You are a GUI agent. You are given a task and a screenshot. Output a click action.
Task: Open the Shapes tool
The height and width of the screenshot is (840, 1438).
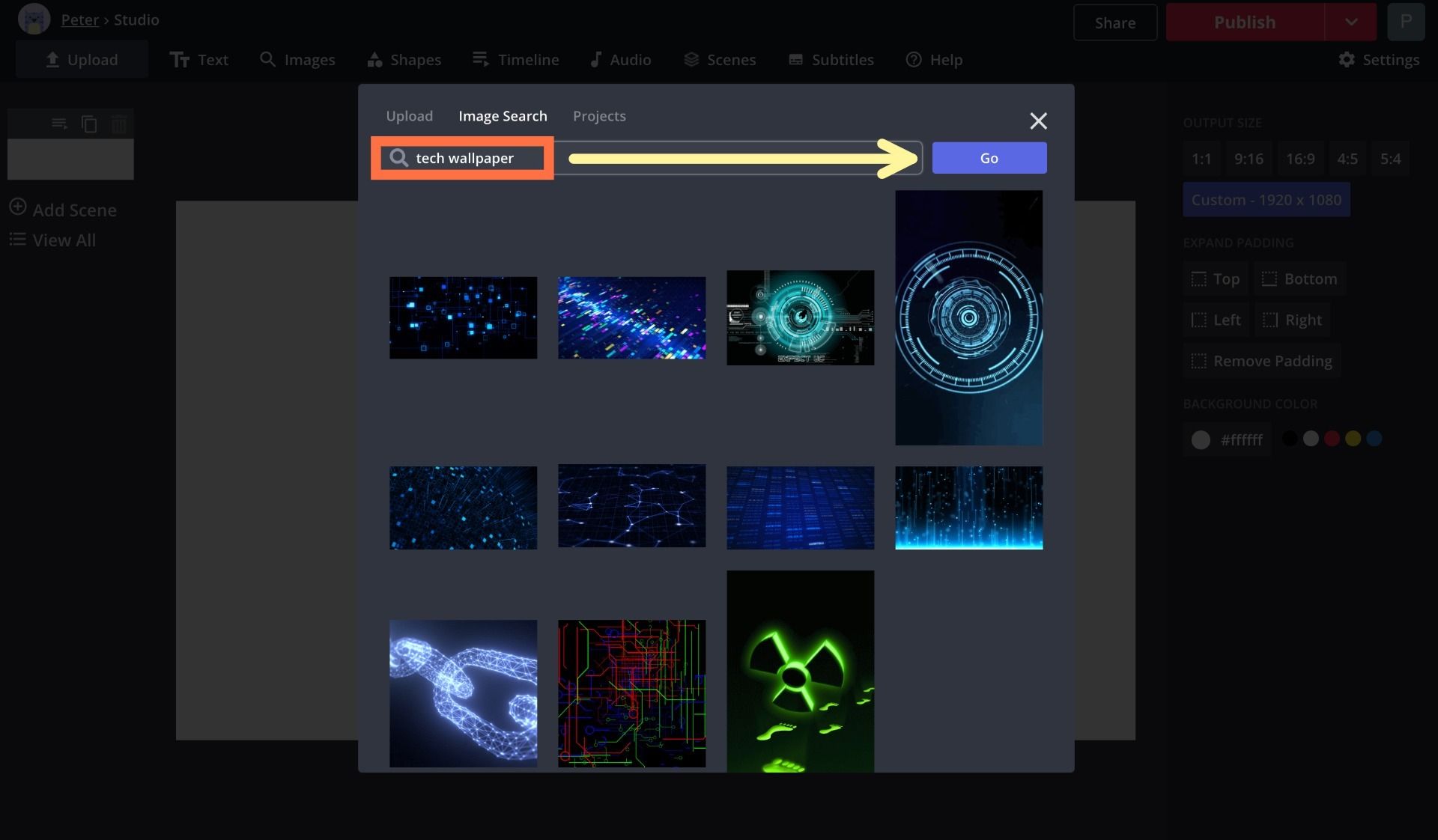pos(404,60)
